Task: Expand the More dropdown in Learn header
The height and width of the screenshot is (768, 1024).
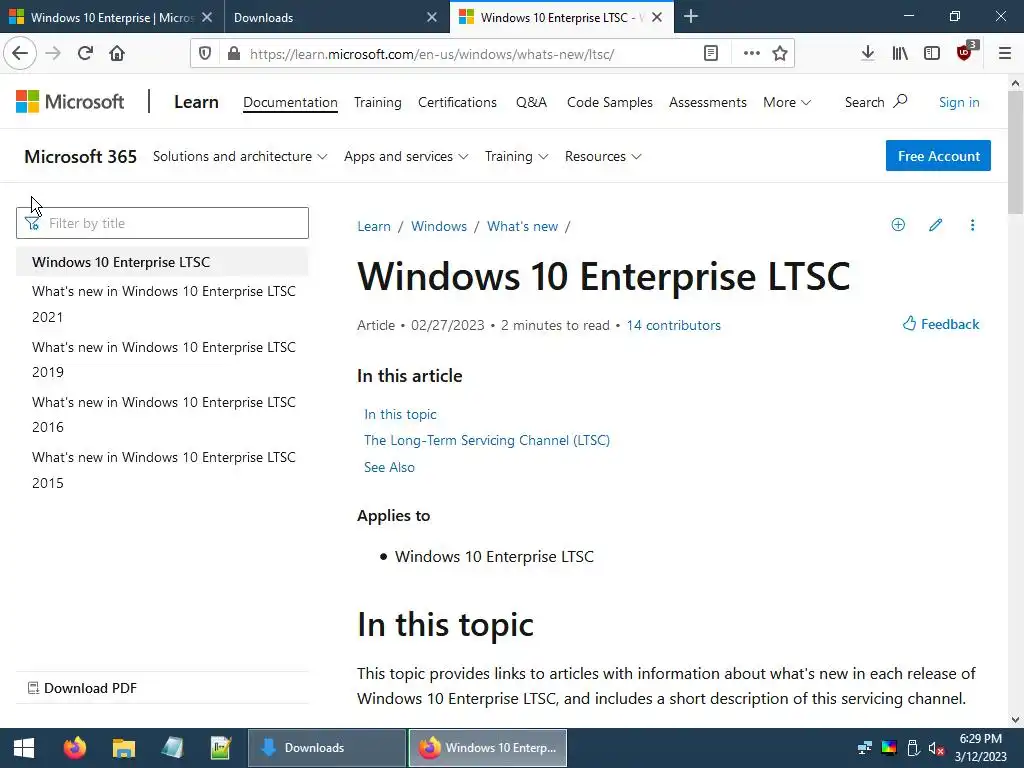Action: point(787,103)
